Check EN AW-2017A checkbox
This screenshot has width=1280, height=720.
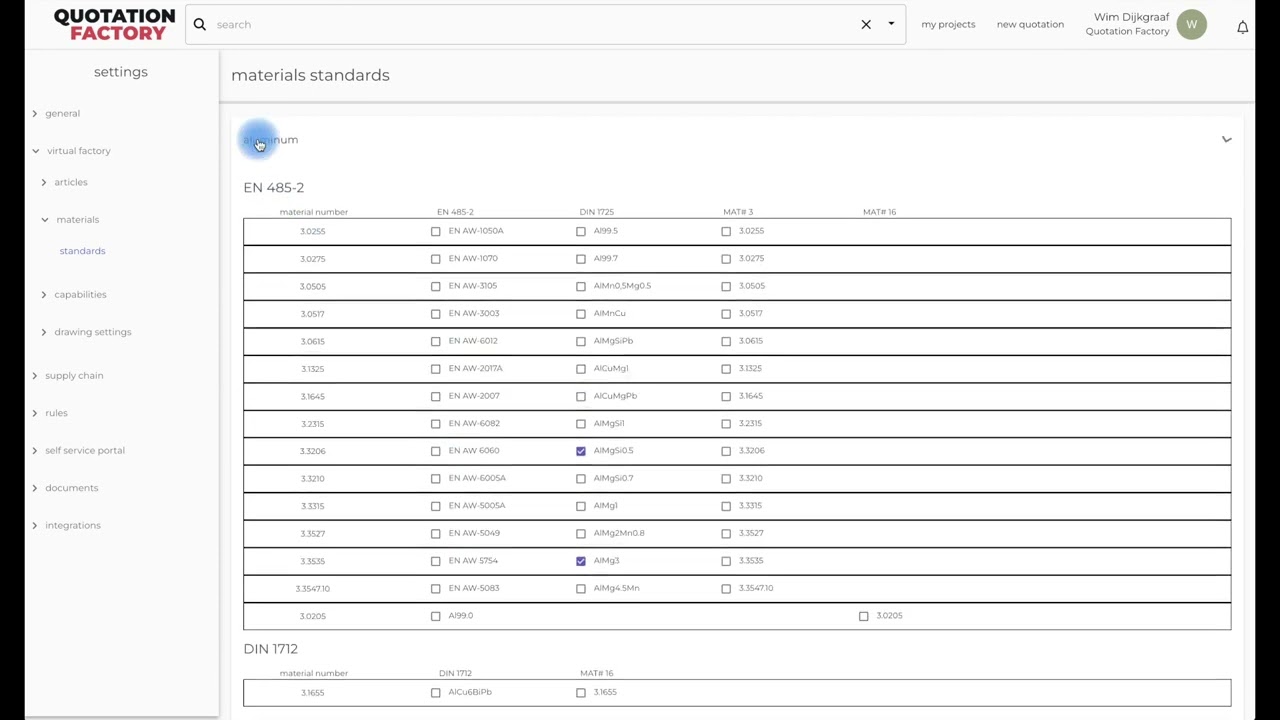(436, 369)
